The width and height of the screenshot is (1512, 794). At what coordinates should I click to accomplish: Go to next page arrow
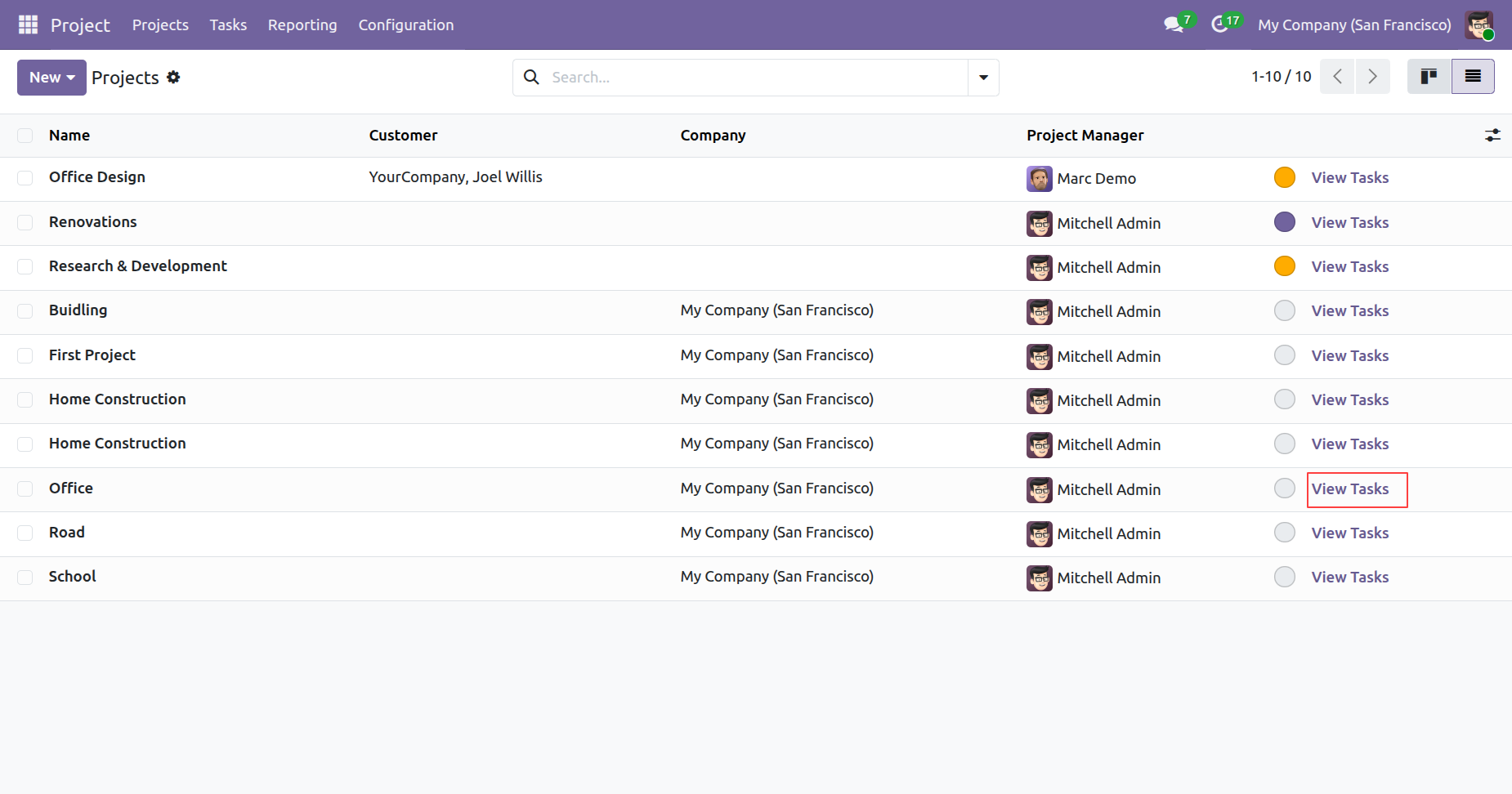1372,76
